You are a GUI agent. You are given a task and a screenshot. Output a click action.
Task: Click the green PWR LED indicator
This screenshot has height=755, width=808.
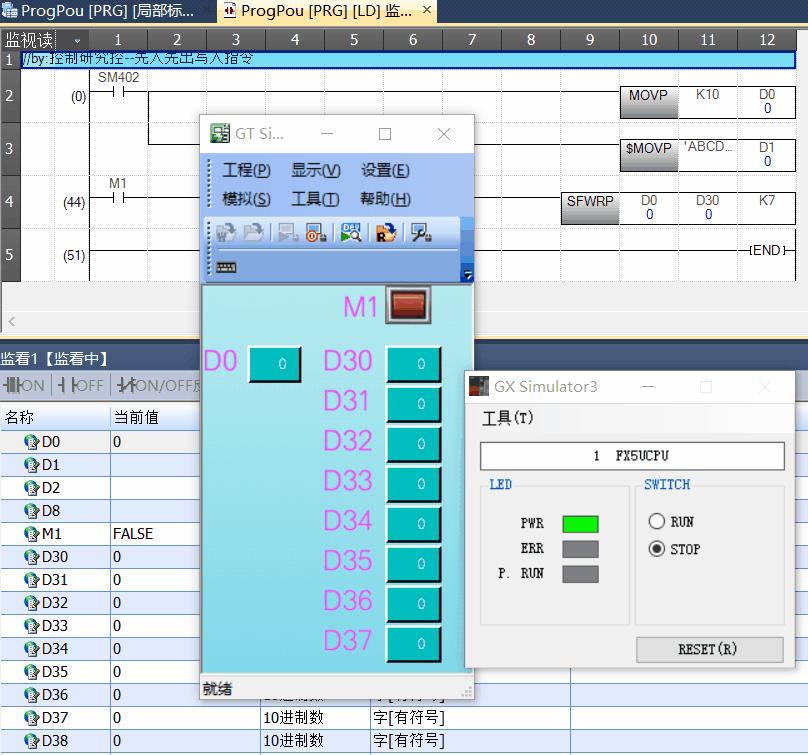pyautogui.click(x=580, y=523)
